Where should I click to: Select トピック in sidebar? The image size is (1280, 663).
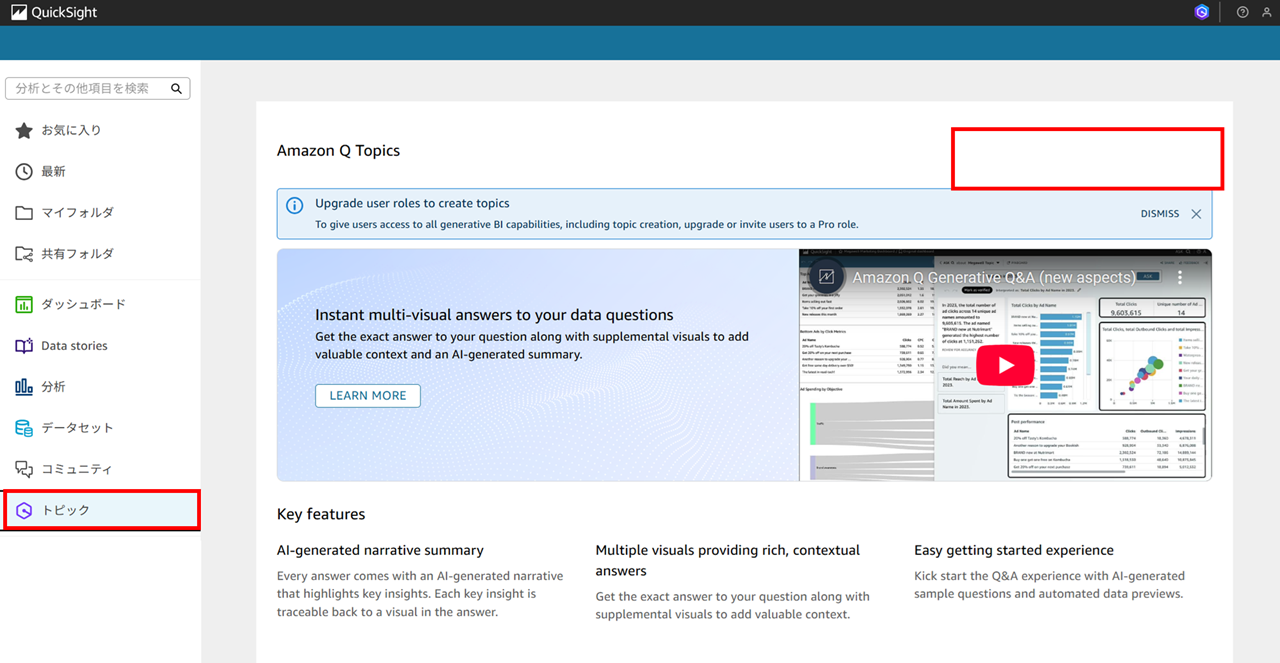tap(100, 510)
